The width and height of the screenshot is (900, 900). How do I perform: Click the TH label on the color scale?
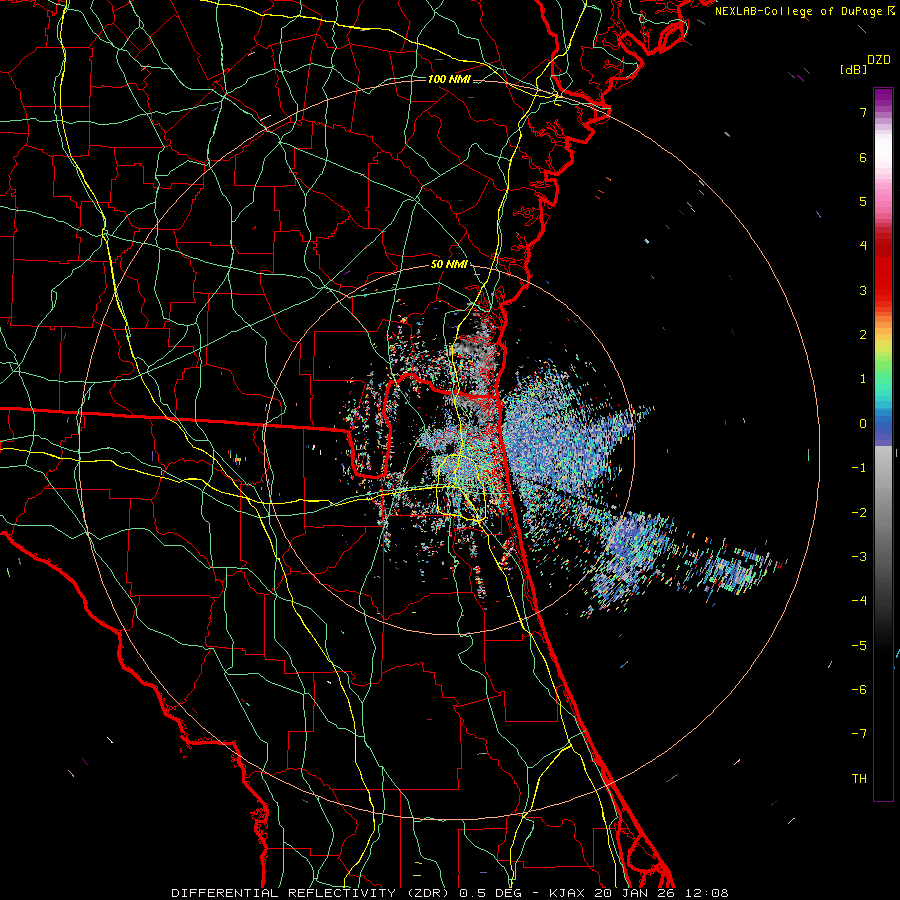pyautogui.click(x=859, y=778)
